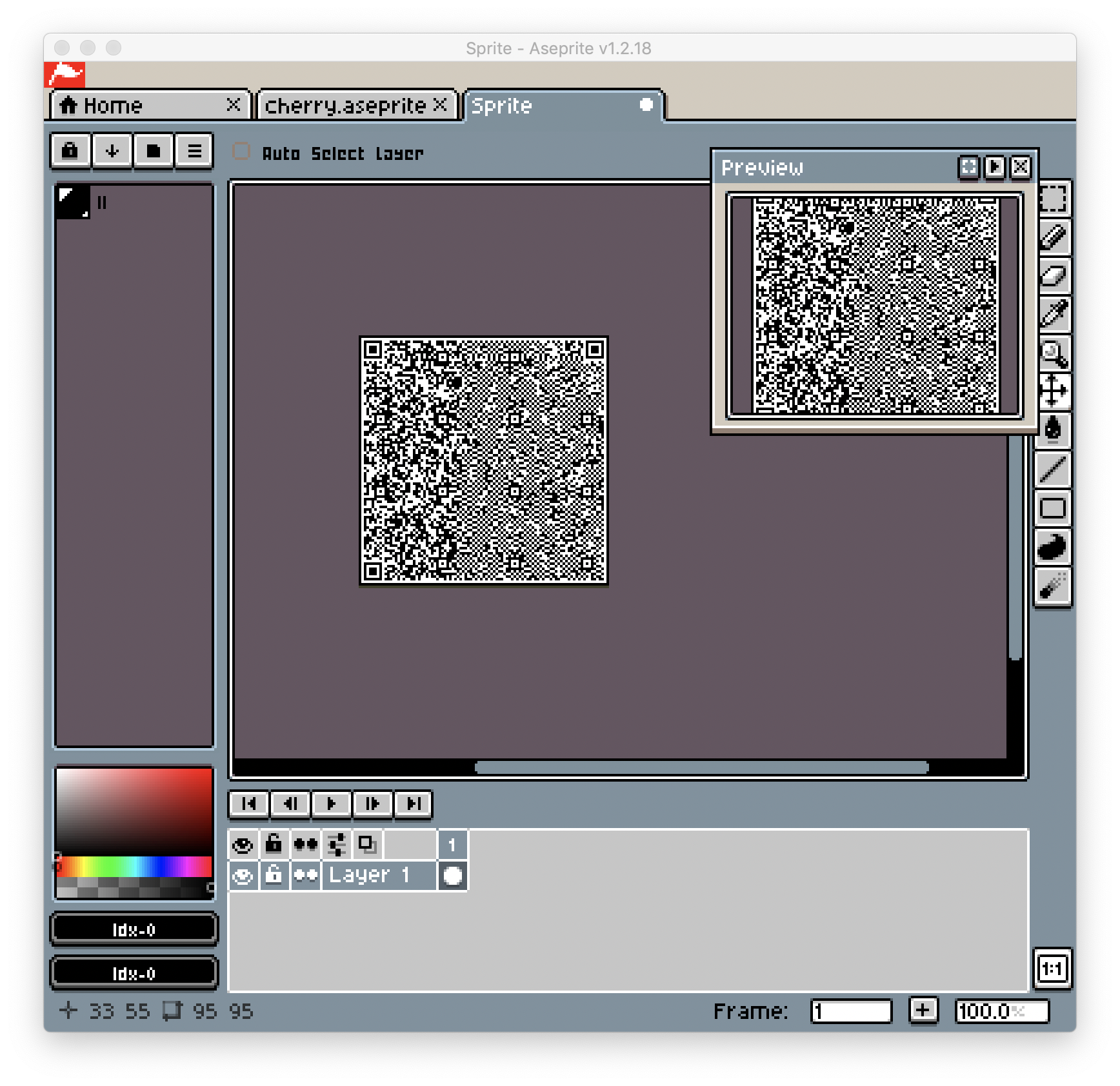Click the foreground color Idx-0 button

(x=134, y=929)
